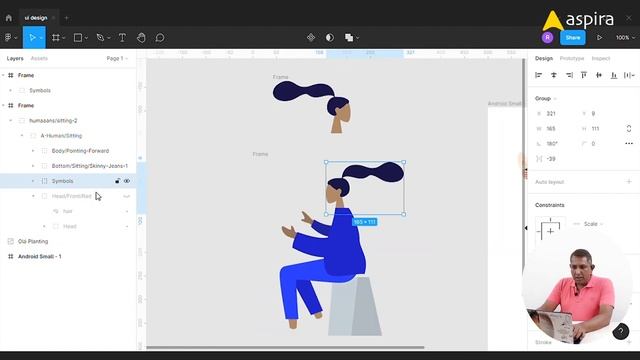Open the more options ellipsis in Design panel
The width and height of the screenshot is (640, 360).
pyautogui.click(x=629, y=144)
